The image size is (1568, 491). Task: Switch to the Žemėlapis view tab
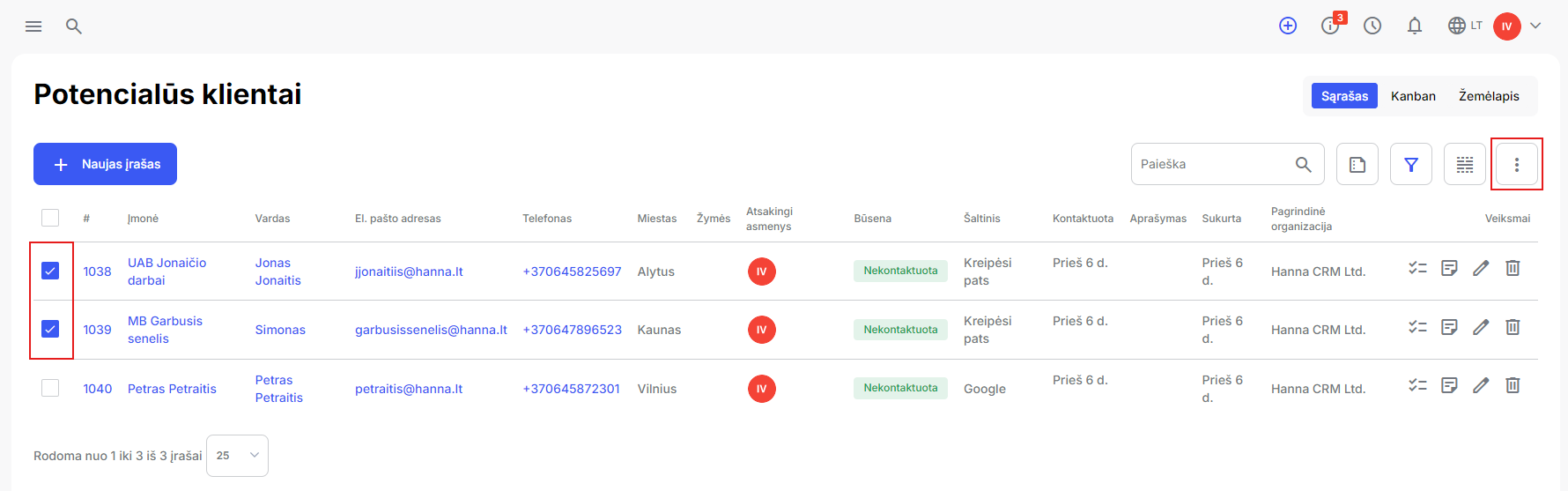click(x=1489, y=96)
